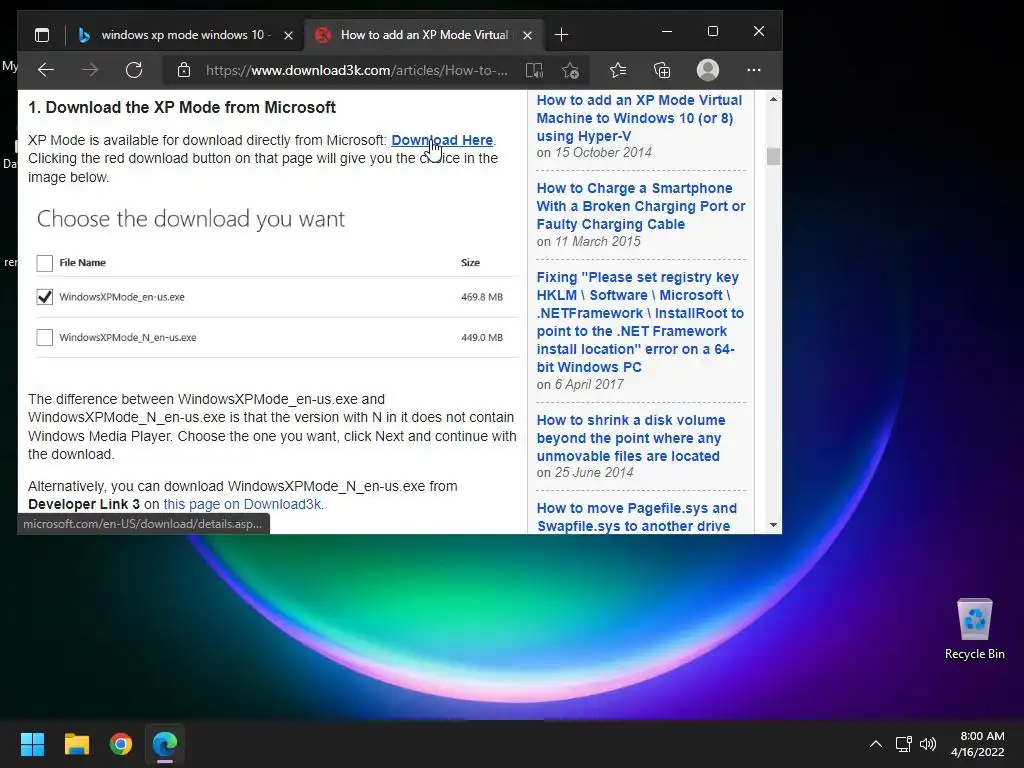Open a new browser tab
Viewport: 1024px width, 768px height.
[x=561, y=35]
